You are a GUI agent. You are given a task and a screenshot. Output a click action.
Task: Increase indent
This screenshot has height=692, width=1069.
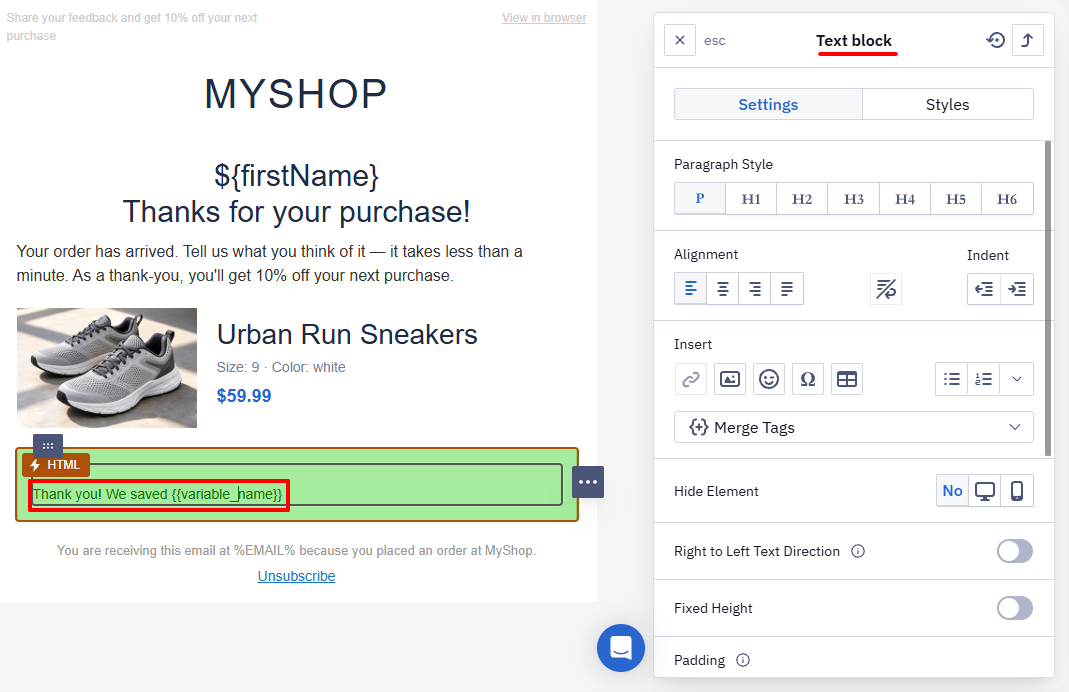coord(1017,289)
